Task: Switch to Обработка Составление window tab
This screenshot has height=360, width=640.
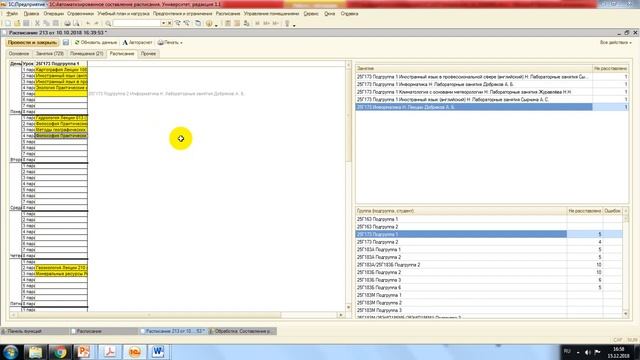Action: coord(242,331)
